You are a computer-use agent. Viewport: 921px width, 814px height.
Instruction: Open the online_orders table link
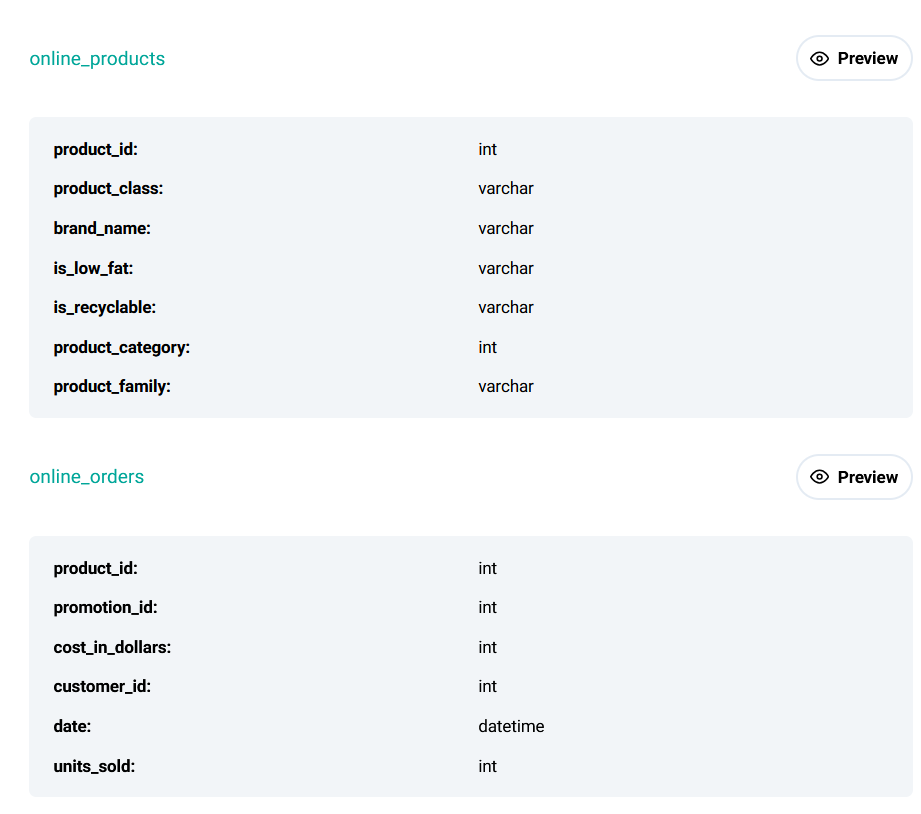(87, 477)
